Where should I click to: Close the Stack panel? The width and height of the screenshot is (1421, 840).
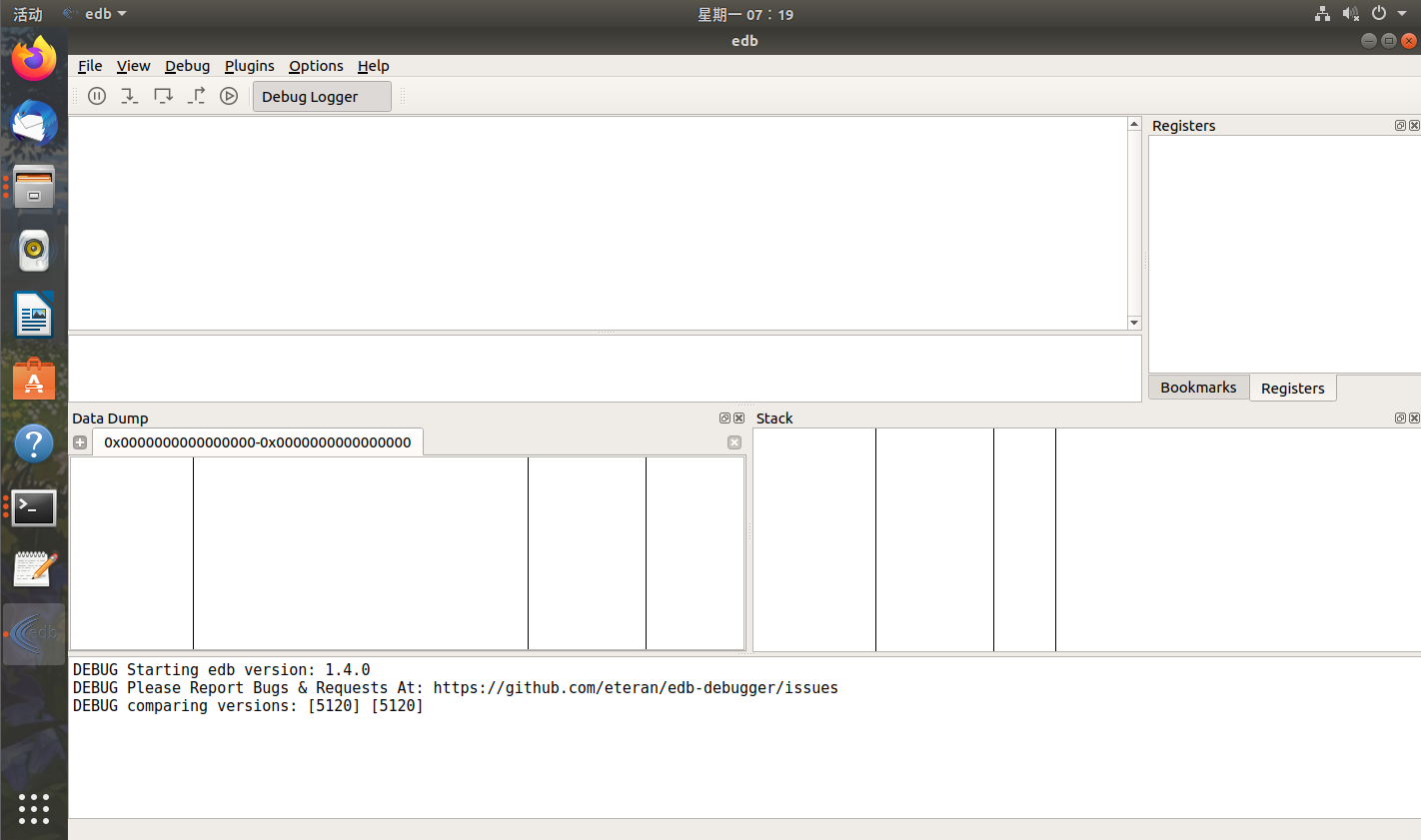tap(1414, 419)
